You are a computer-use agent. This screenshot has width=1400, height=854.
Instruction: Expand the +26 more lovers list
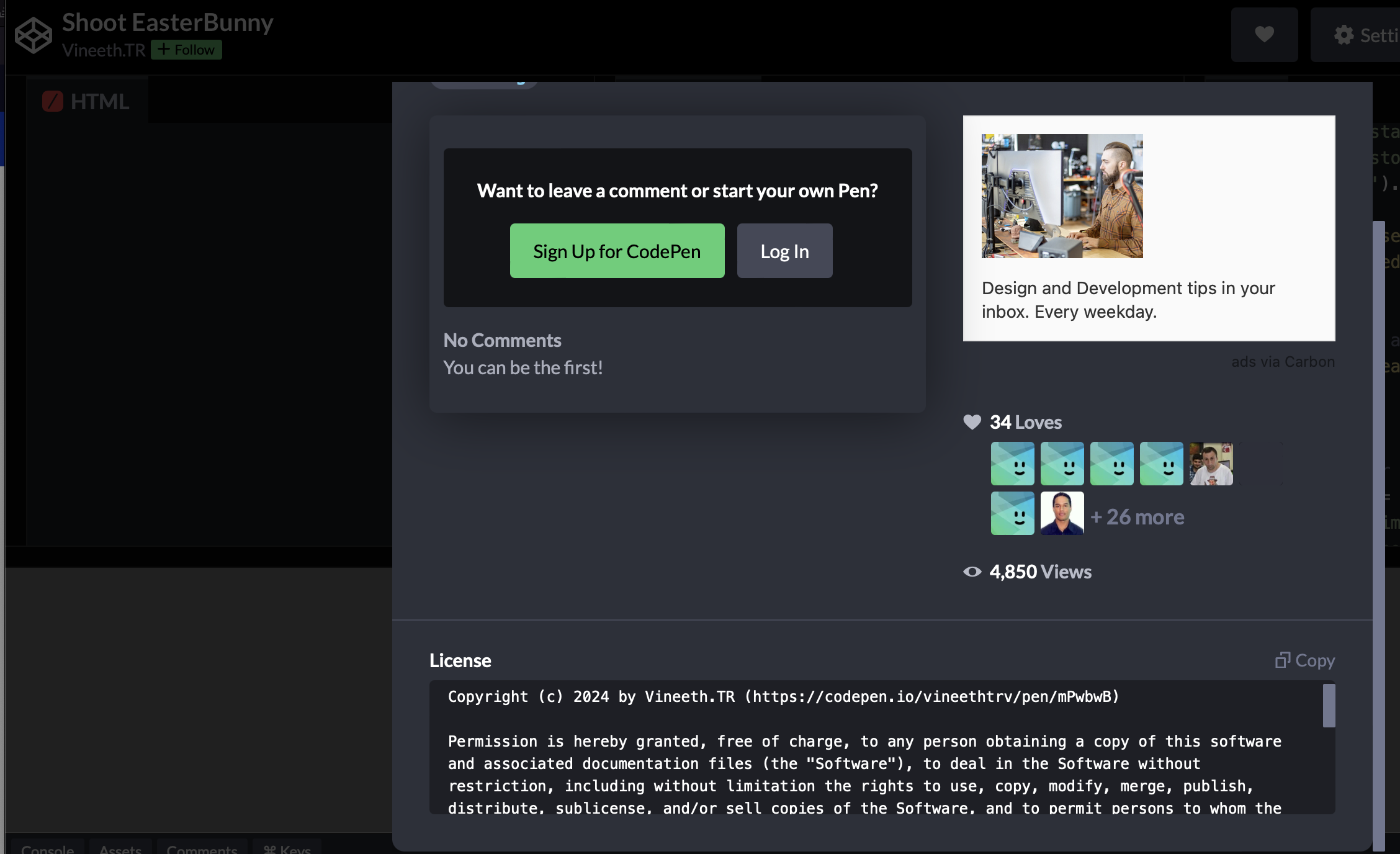[1137, 517]
